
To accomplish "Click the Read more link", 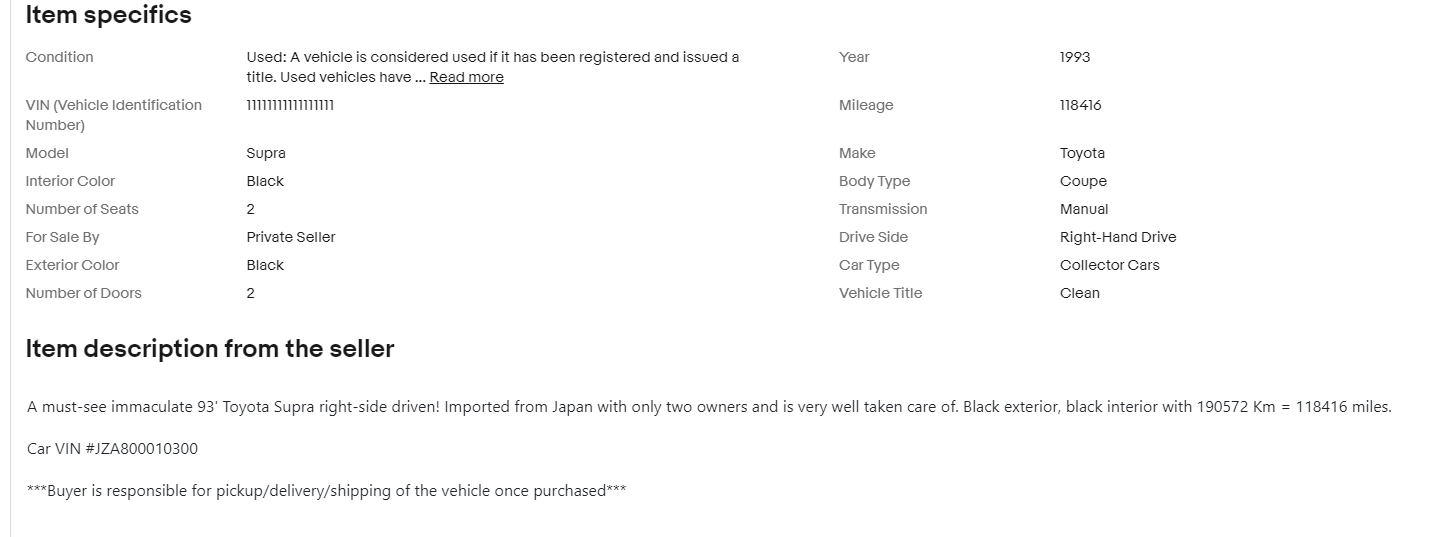I will [466, 77].
